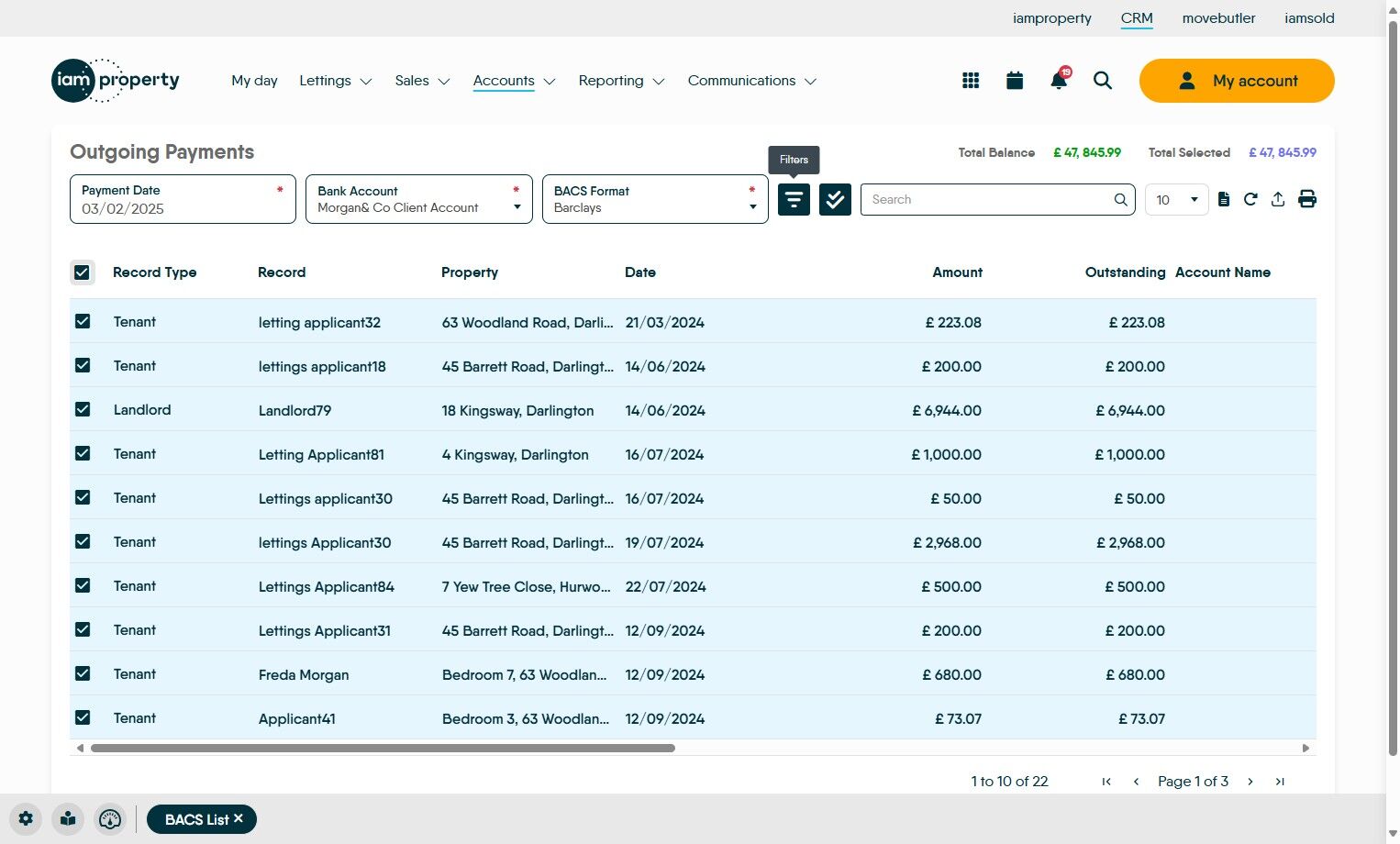
Task: Change the rows-per-page dropdown showing 10
Action: [1177, 199]
